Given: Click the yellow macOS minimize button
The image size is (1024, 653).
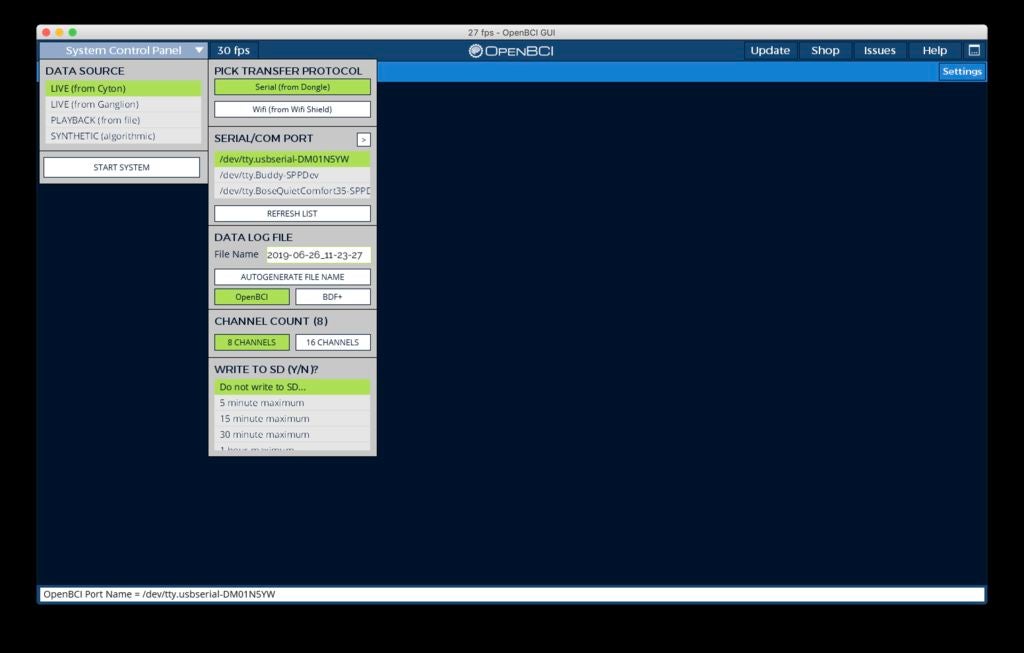Looking at the screenshot, I should pos(59,32).
